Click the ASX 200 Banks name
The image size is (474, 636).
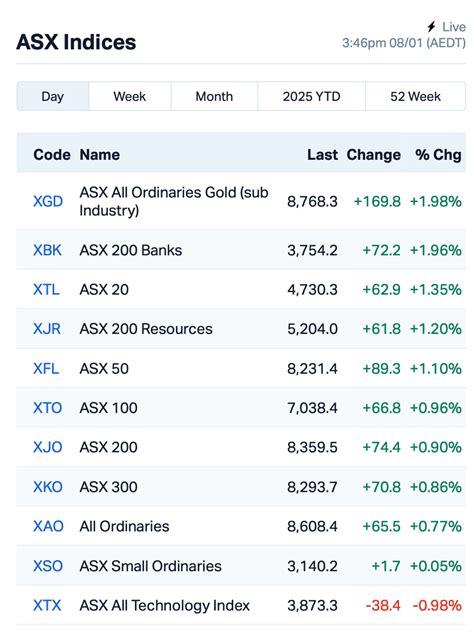coord(131,250)
